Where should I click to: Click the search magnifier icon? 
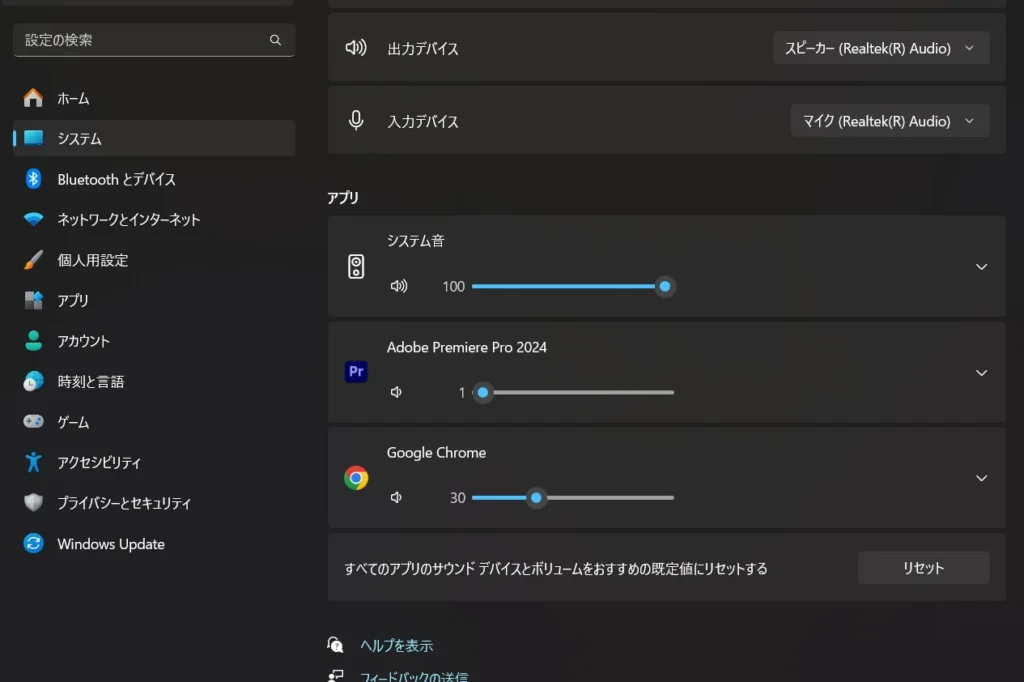click(275, 40)
